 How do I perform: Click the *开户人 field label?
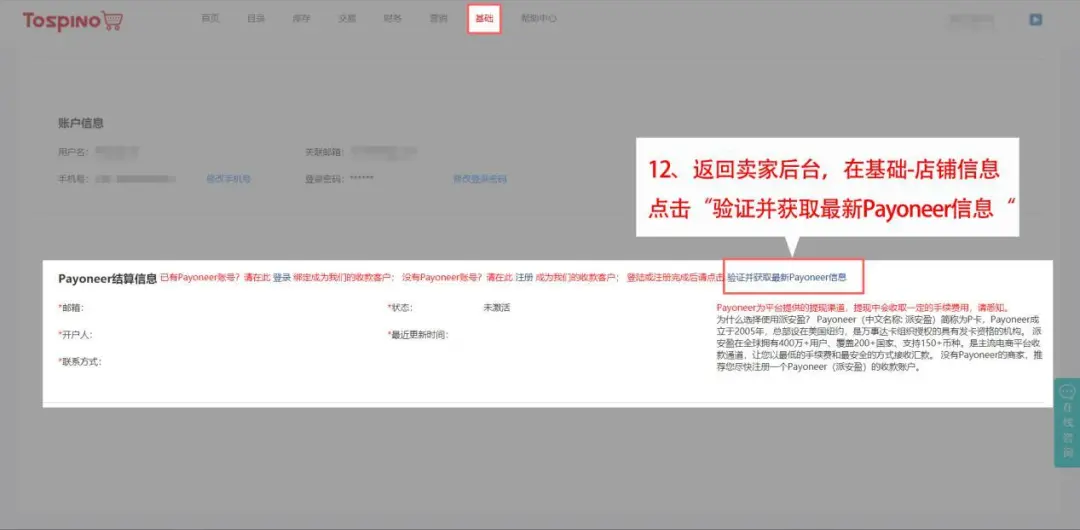(x=75, y=335)
